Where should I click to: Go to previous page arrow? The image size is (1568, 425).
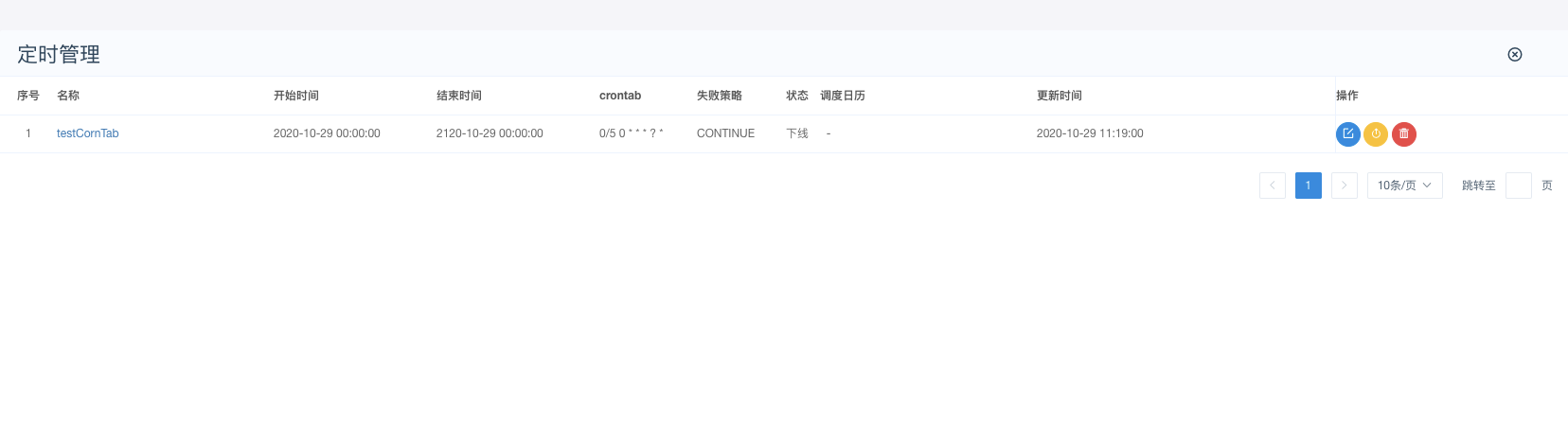click(x=1273, y=186)
